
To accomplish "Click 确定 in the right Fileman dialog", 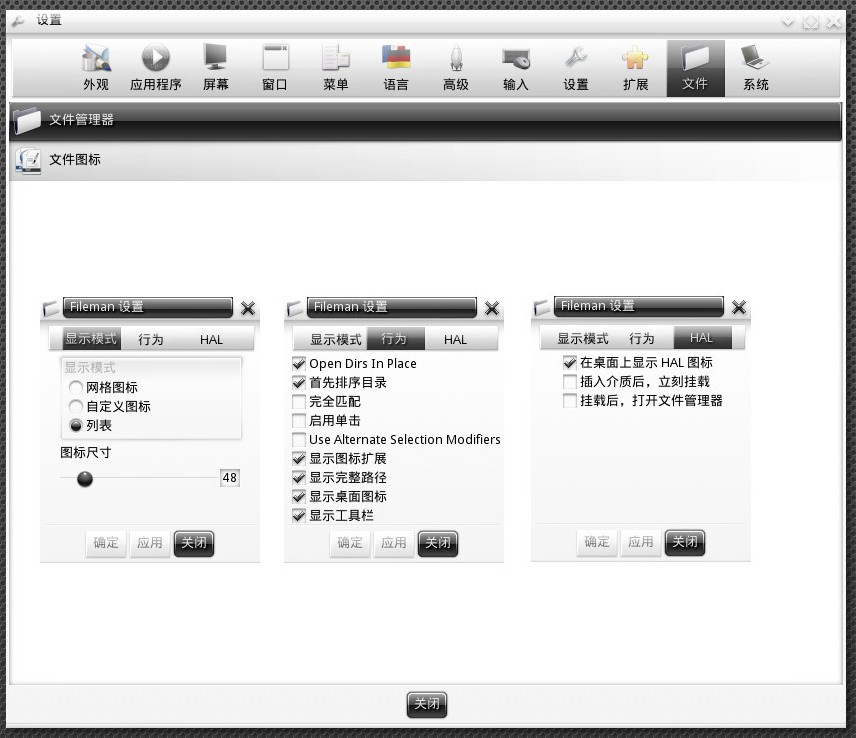I will [x=597, y=542].
